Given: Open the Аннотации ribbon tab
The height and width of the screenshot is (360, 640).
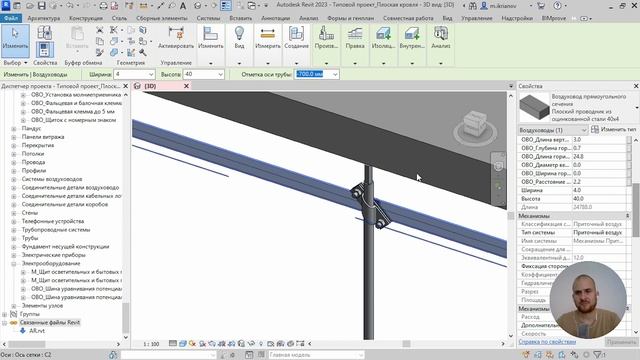Looking at the screenshot, I should tap(276, 18).
